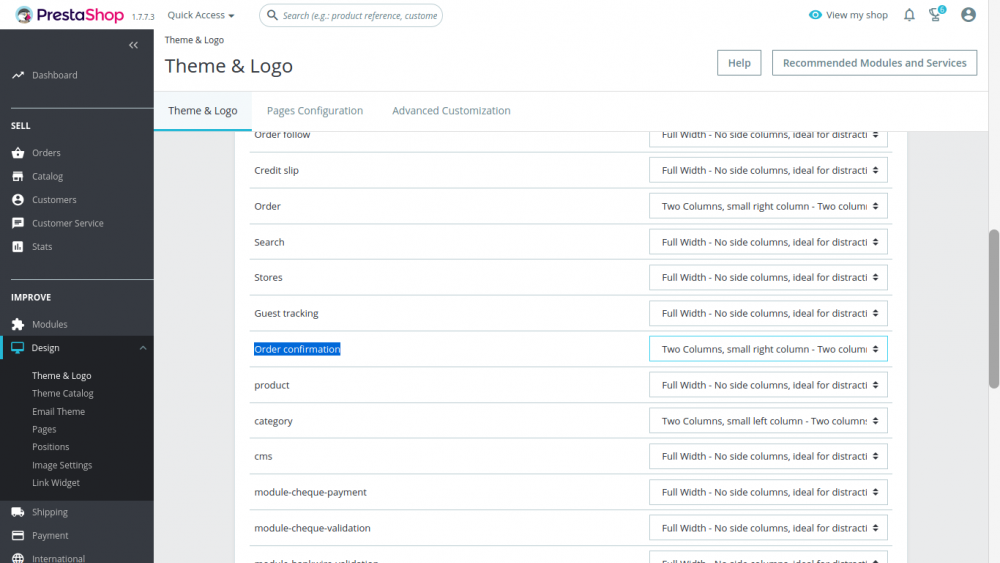
Task: Click the Help button
Action: (739, 63)
